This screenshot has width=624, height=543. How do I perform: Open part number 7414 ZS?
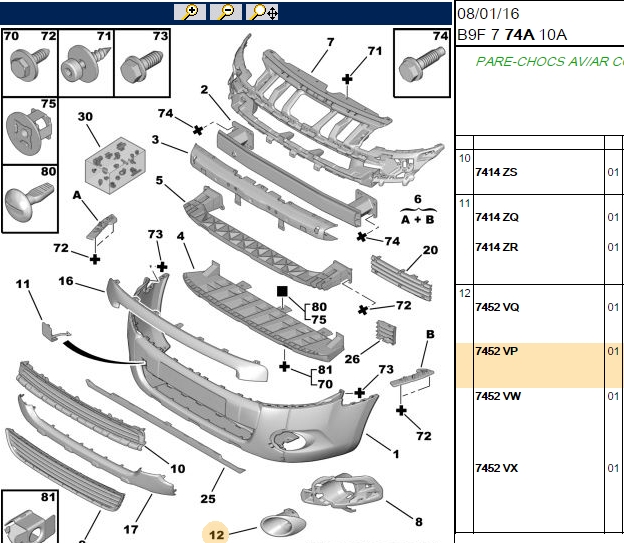496,172
